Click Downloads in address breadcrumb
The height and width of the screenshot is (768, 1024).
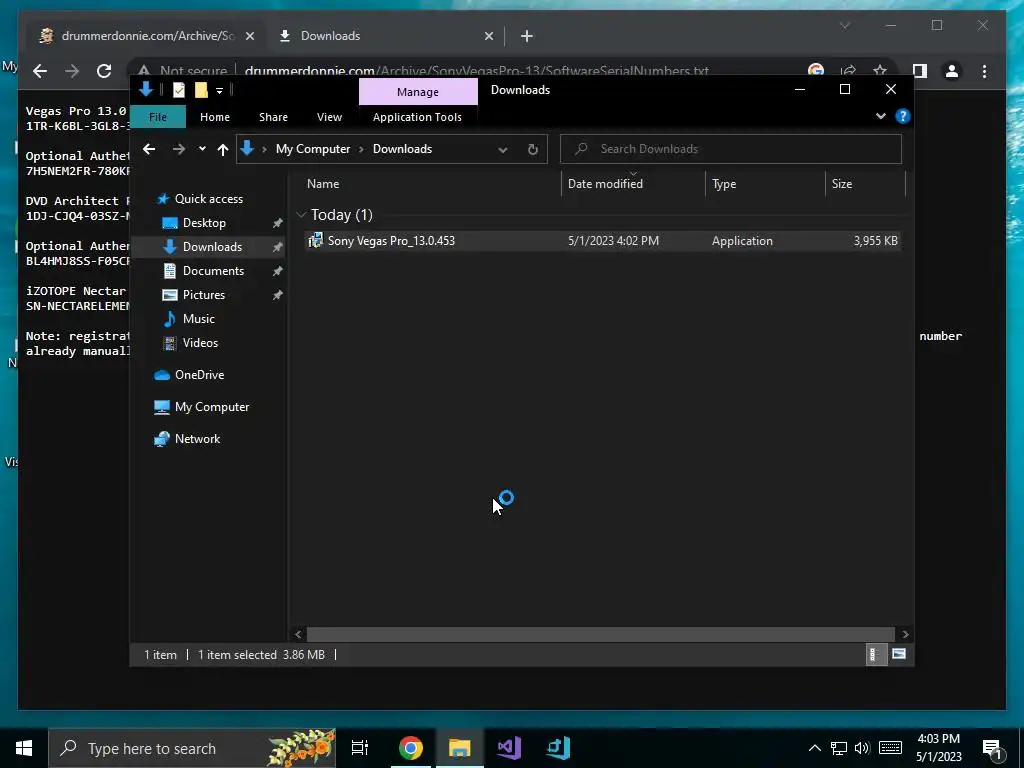pos(402,149)
